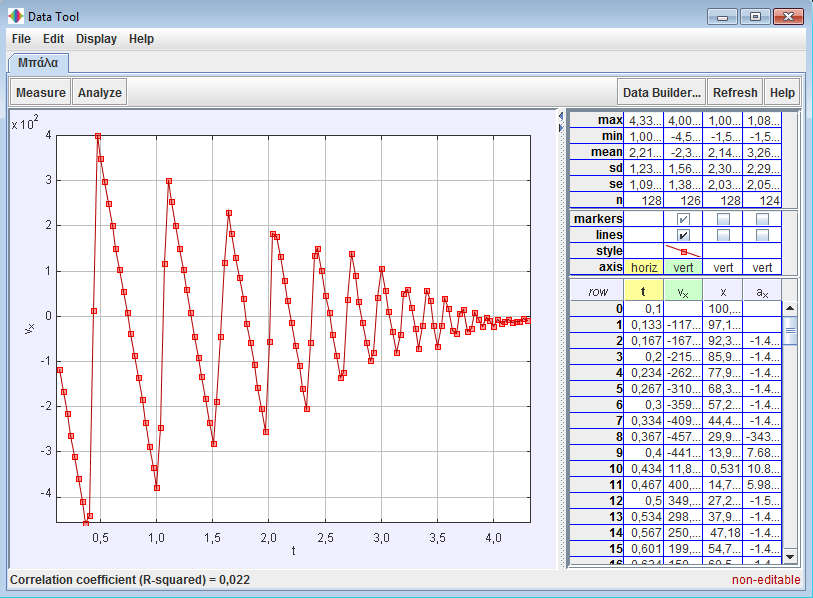Image resolution: width=813 pixels, height=598 pixels.
Task: Click the Analyze button
Action: coord(100,92)
